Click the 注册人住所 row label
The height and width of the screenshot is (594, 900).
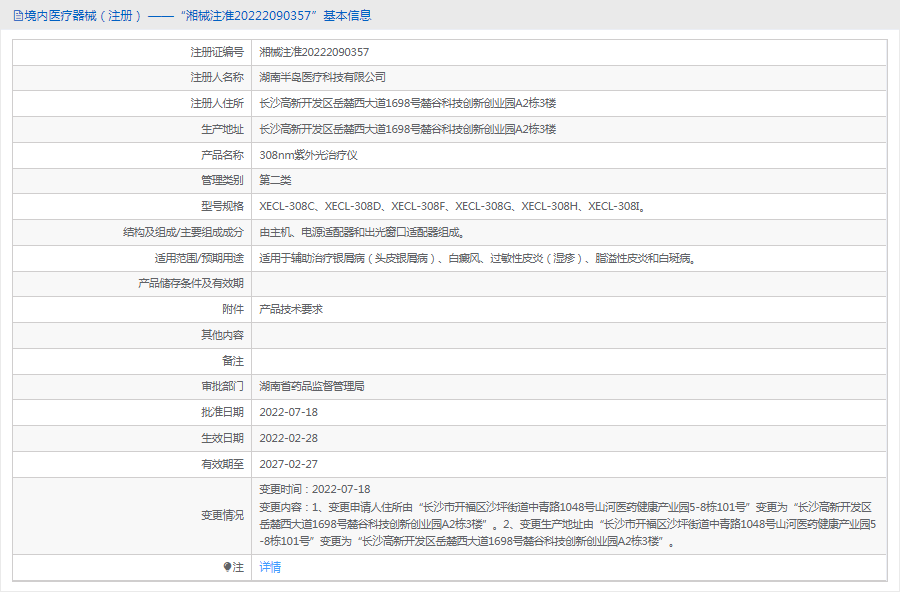217,103
